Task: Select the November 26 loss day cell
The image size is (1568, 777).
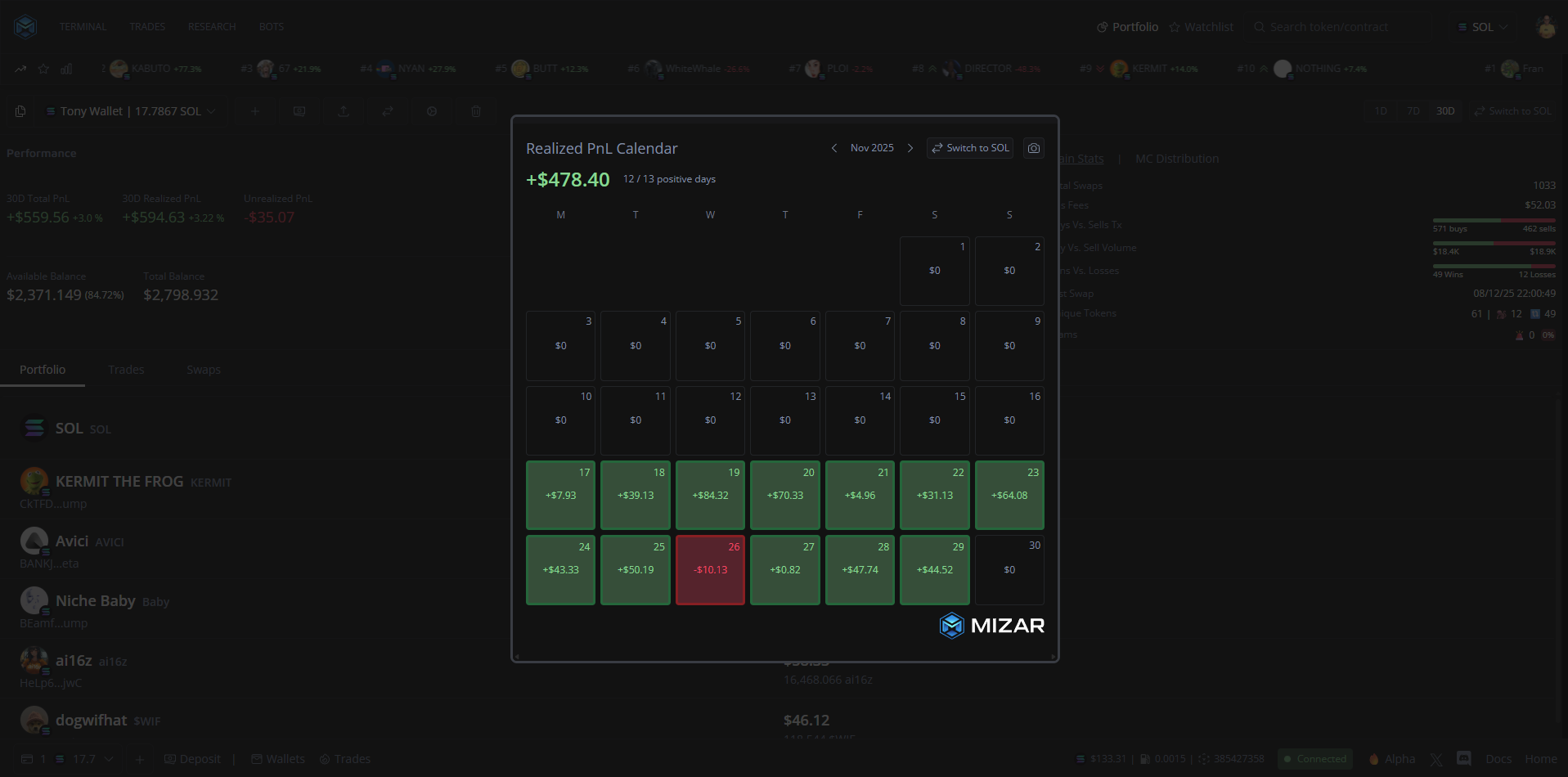Action: [x=710, y=569]
